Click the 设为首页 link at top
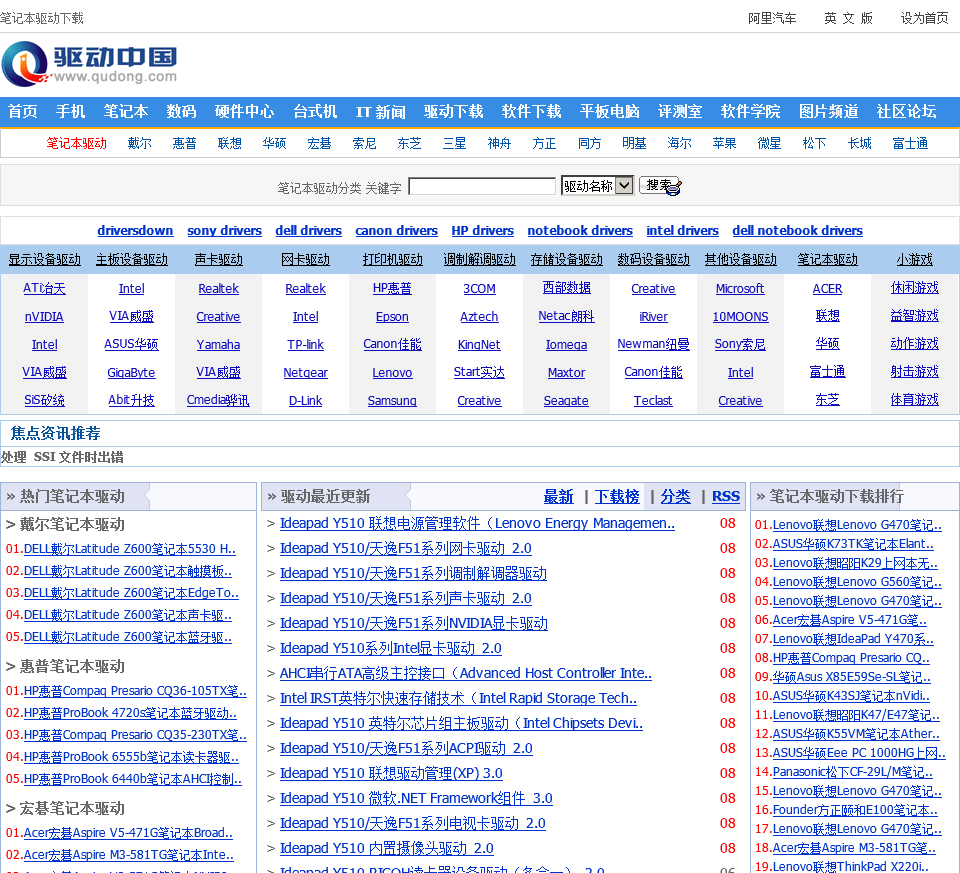Image resolution: width=960 pixels, height=873 pixels. click(x=924, y=18)
